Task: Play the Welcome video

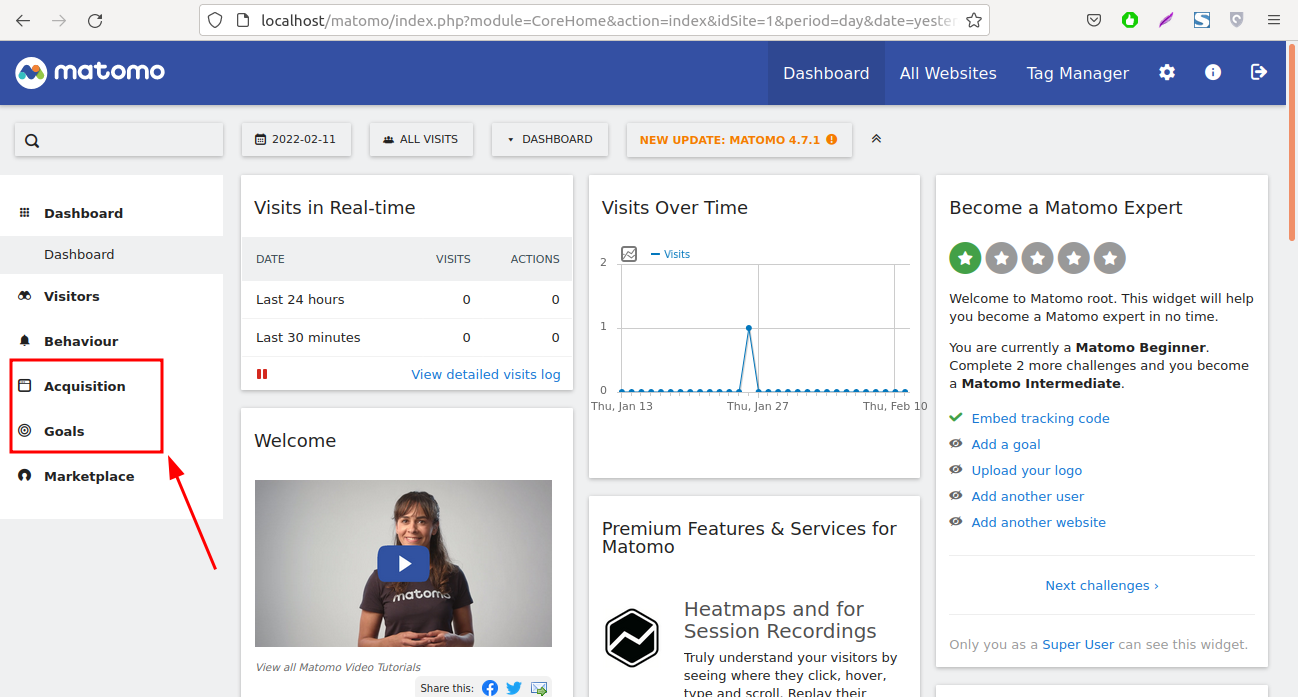Action: (403, 564)
